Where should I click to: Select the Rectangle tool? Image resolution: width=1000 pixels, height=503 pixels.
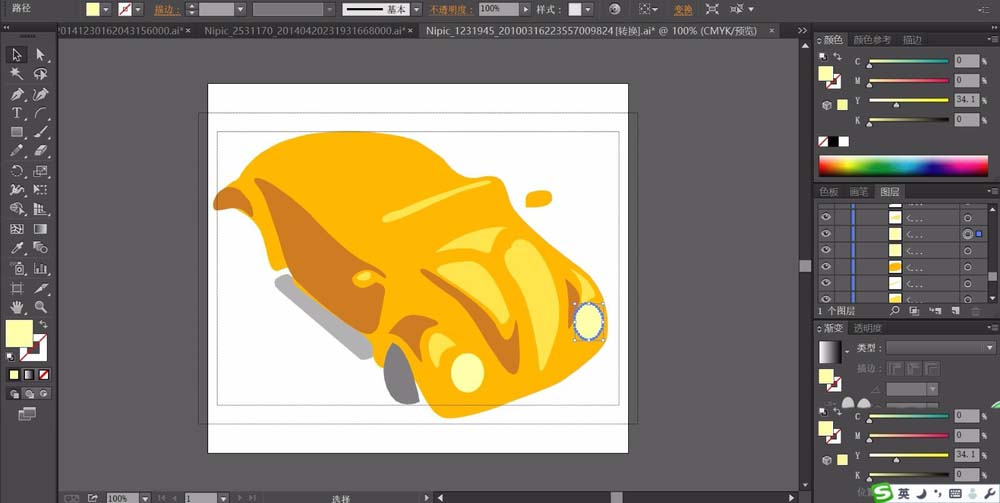tap(17, 132)
